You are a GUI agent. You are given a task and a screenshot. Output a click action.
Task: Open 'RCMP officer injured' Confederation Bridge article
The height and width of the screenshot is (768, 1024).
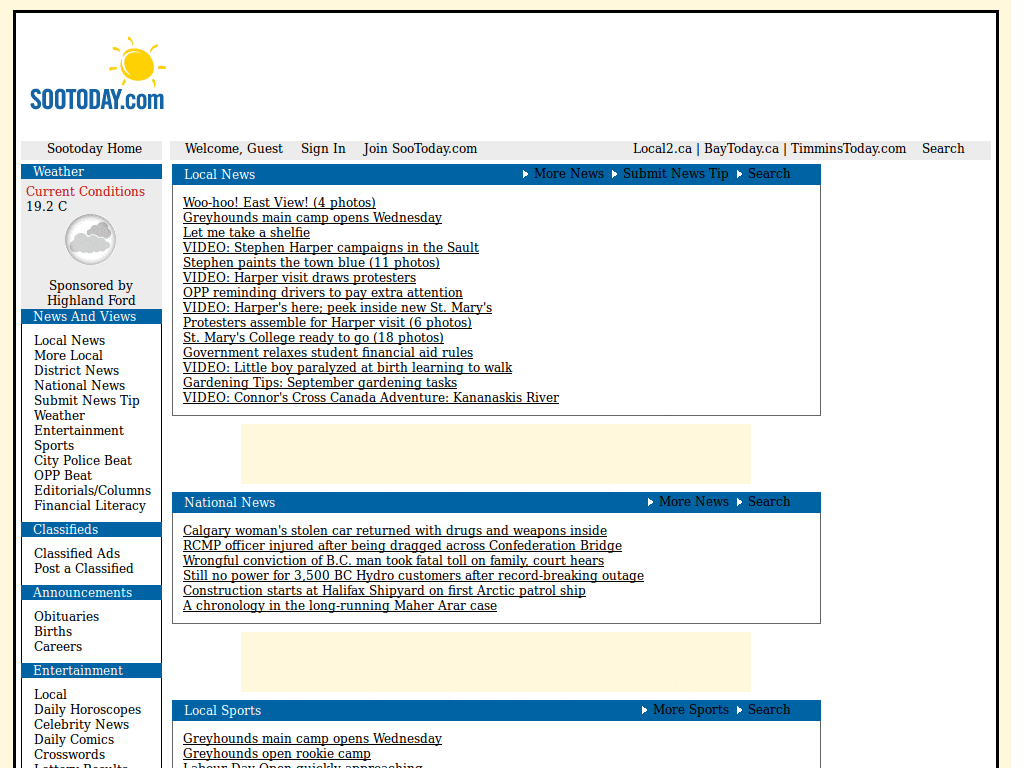pyautogui.click(x=402, y=545)
